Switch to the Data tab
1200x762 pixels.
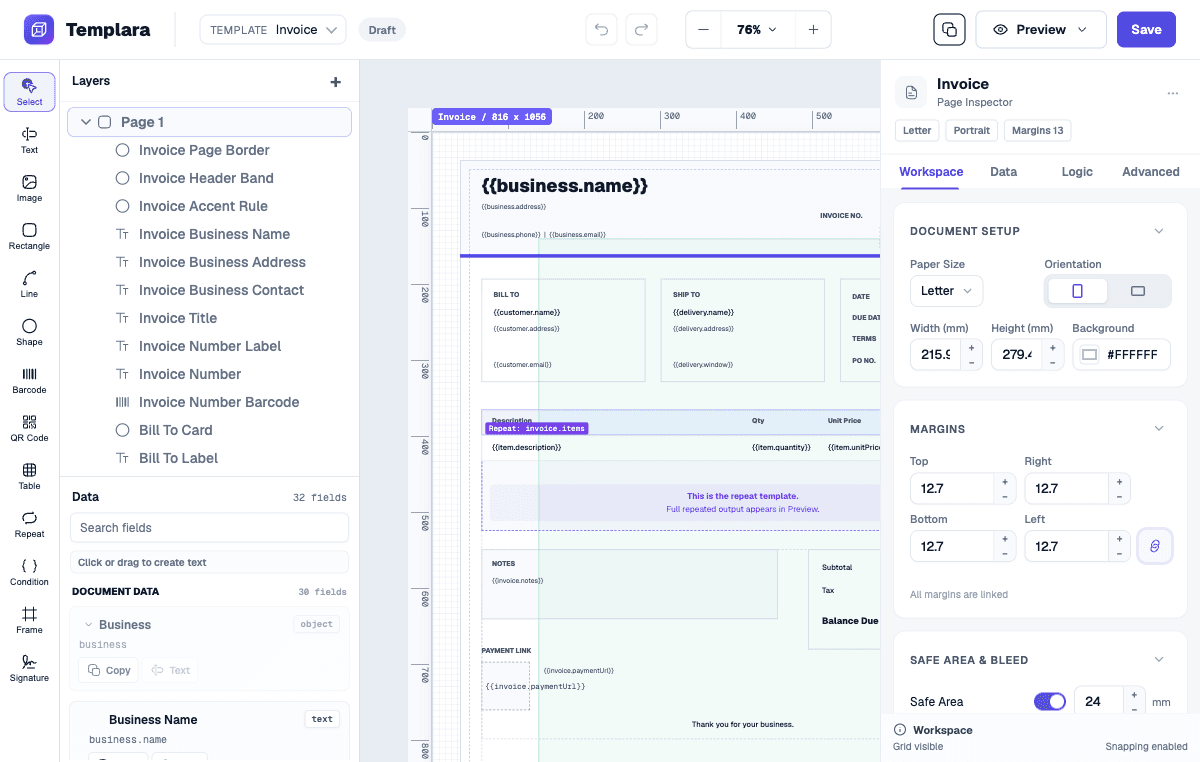1003,172
